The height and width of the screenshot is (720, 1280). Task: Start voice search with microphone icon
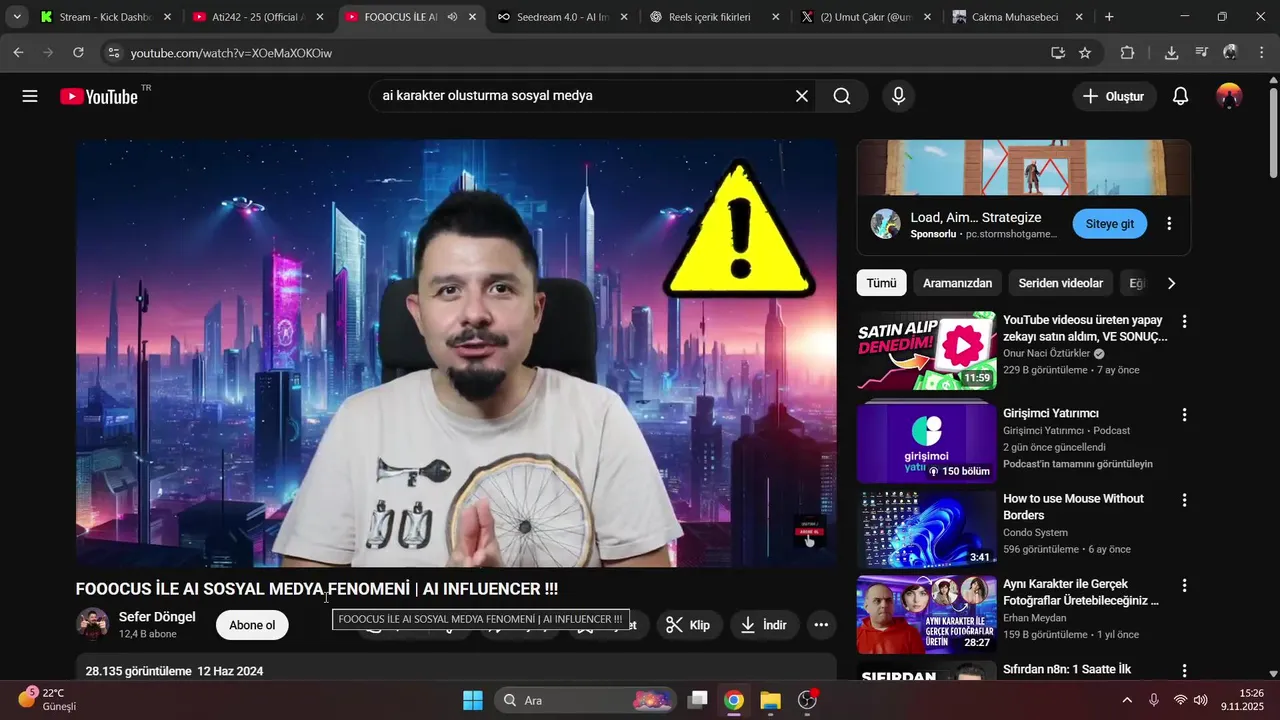(x=898, y=96)
